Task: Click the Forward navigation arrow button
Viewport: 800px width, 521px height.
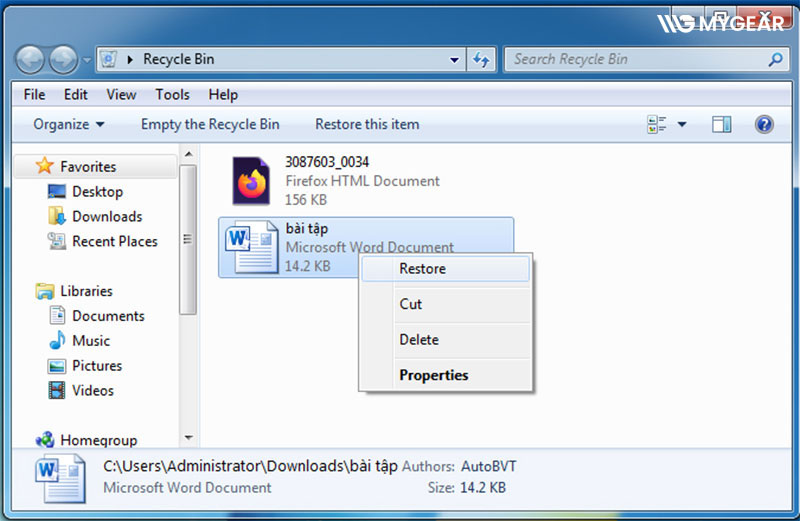Action: (63, 59)
